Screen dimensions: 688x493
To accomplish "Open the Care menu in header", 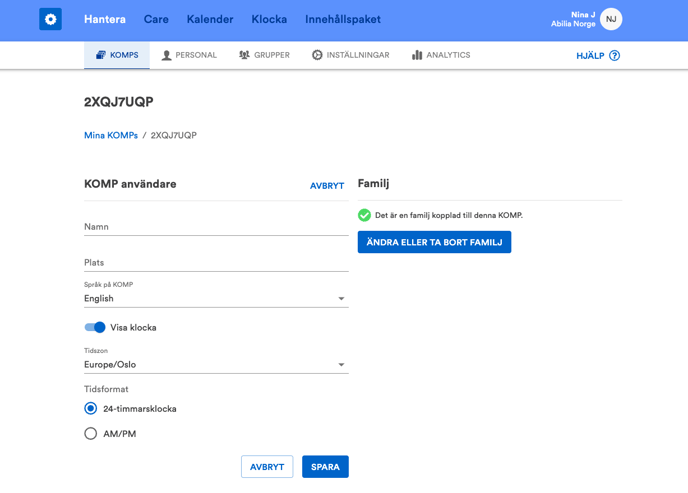I will point(156,19).
